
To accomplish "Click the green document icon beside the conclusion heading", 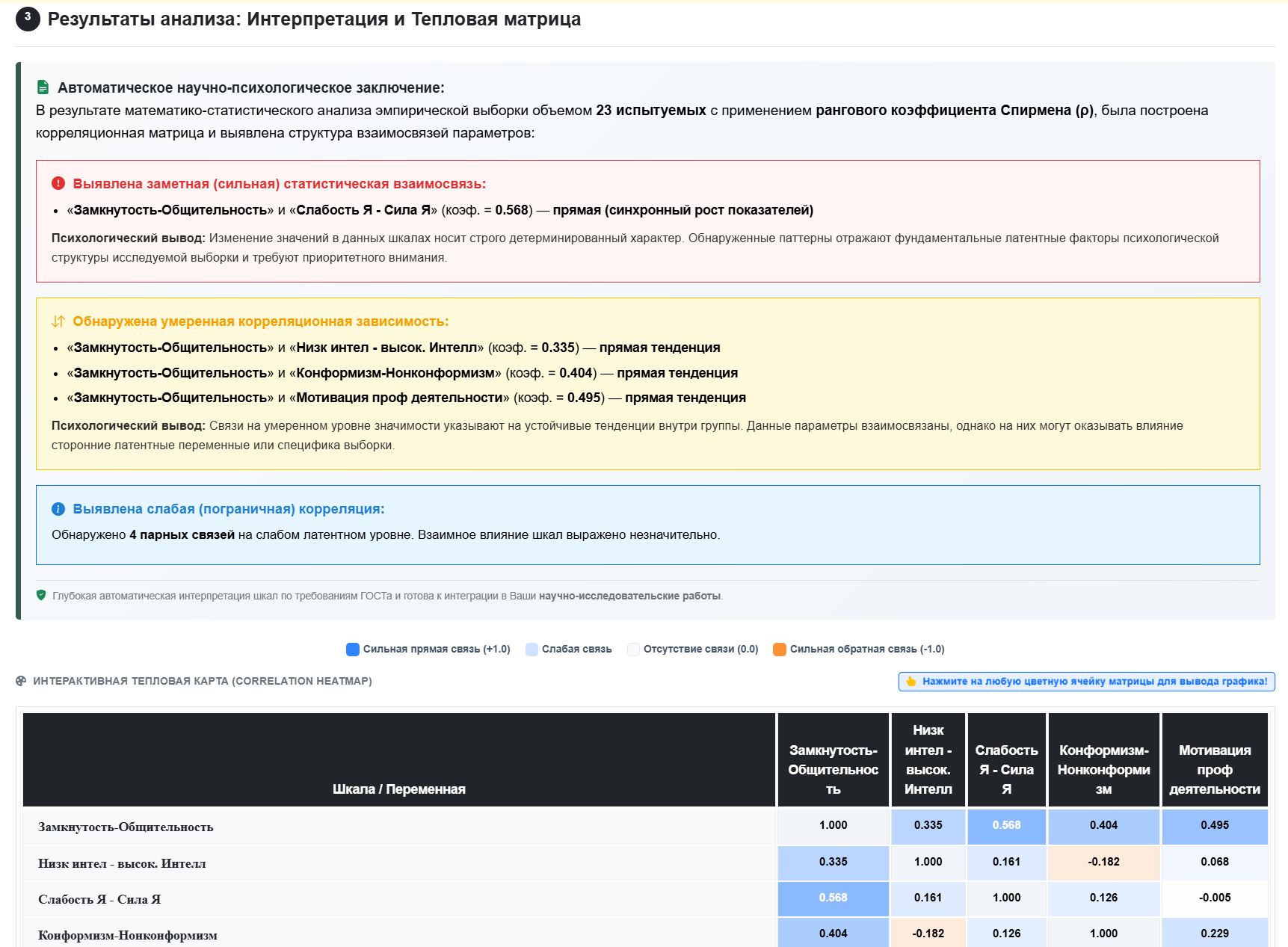I will point(43,87).
